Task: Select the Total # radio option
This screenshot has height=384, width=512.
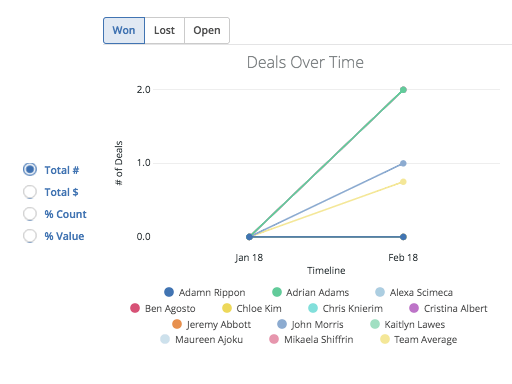Action: click(x=30, y=170)
